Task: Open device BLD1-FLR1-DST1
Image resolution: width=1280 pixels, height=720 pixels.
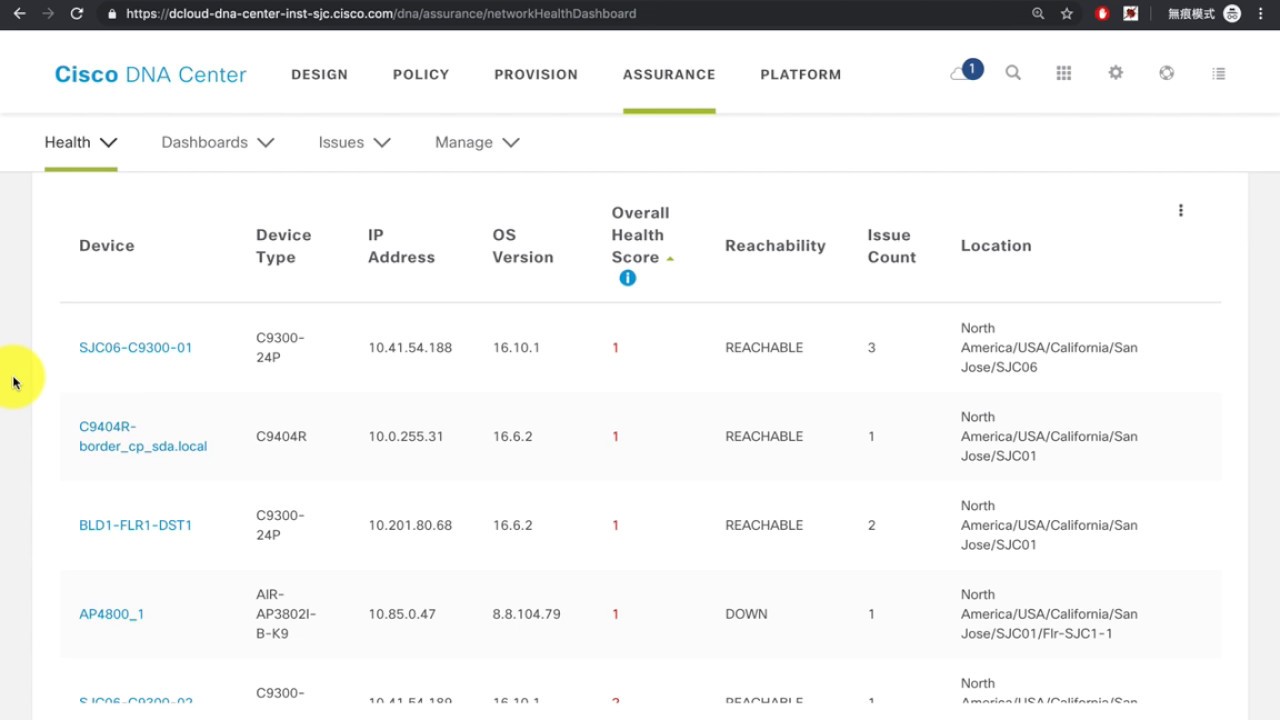Action: coord(135,525)
